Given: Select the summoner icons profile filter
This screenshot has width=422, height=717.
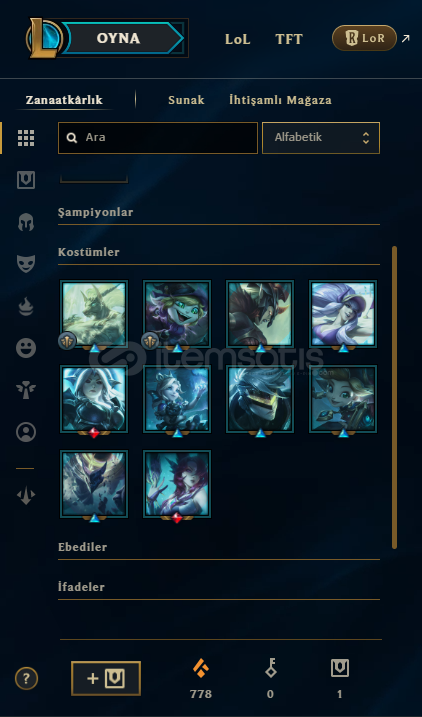Looking at the screenshot, I should (26, 432).
